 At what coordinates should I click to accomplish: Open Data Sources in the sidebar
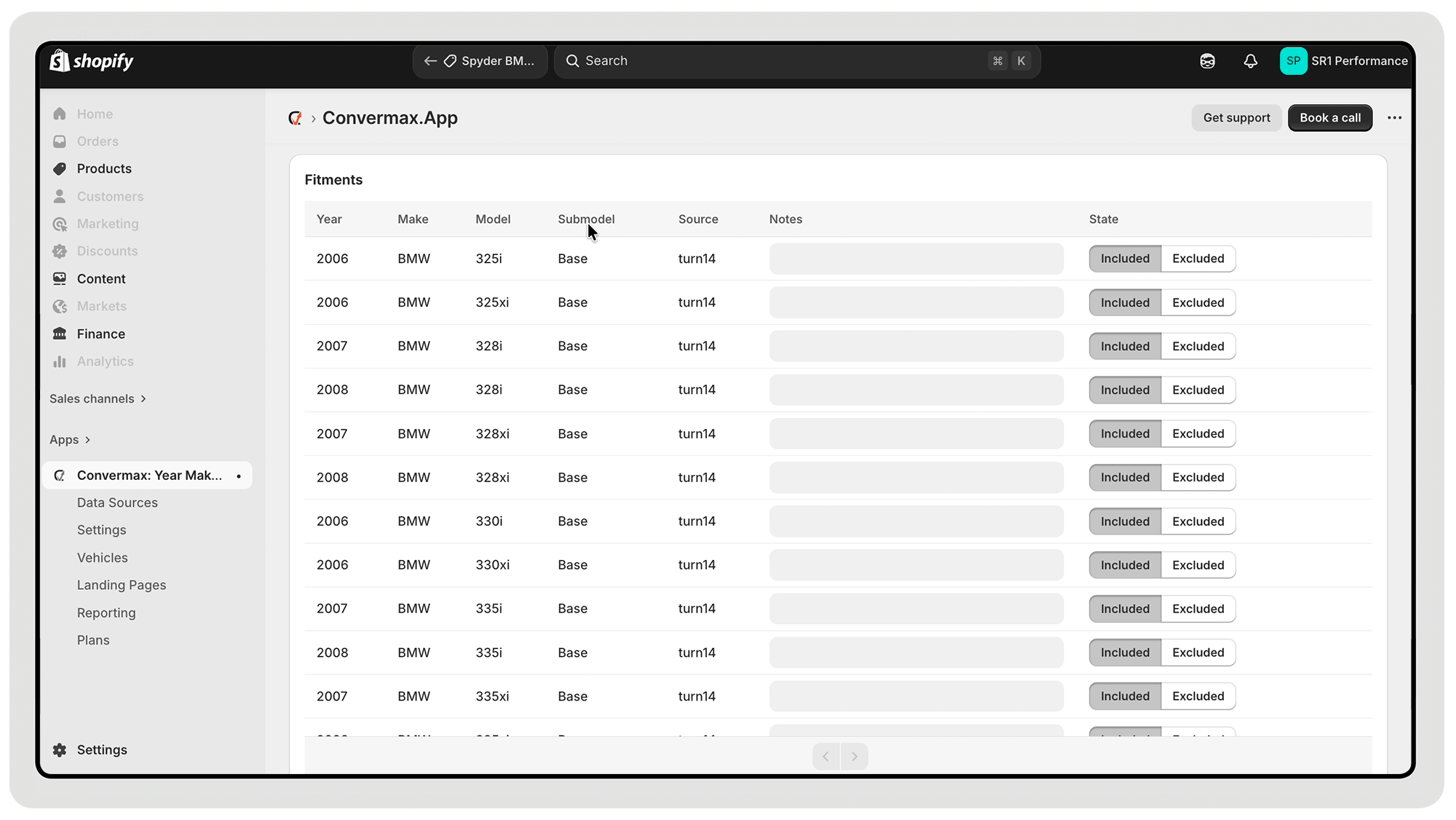pos(117,502)
